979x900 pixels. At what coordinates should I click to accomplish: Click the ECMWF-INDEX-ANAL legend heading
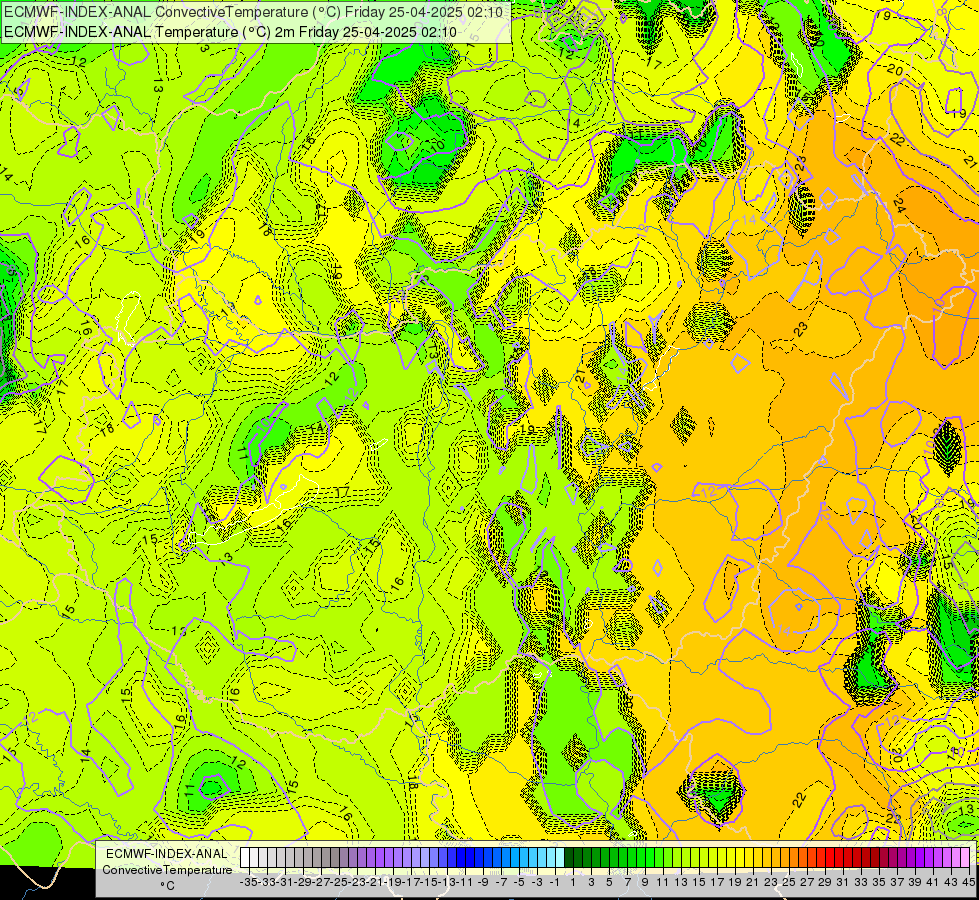click(x=167, y=854)
